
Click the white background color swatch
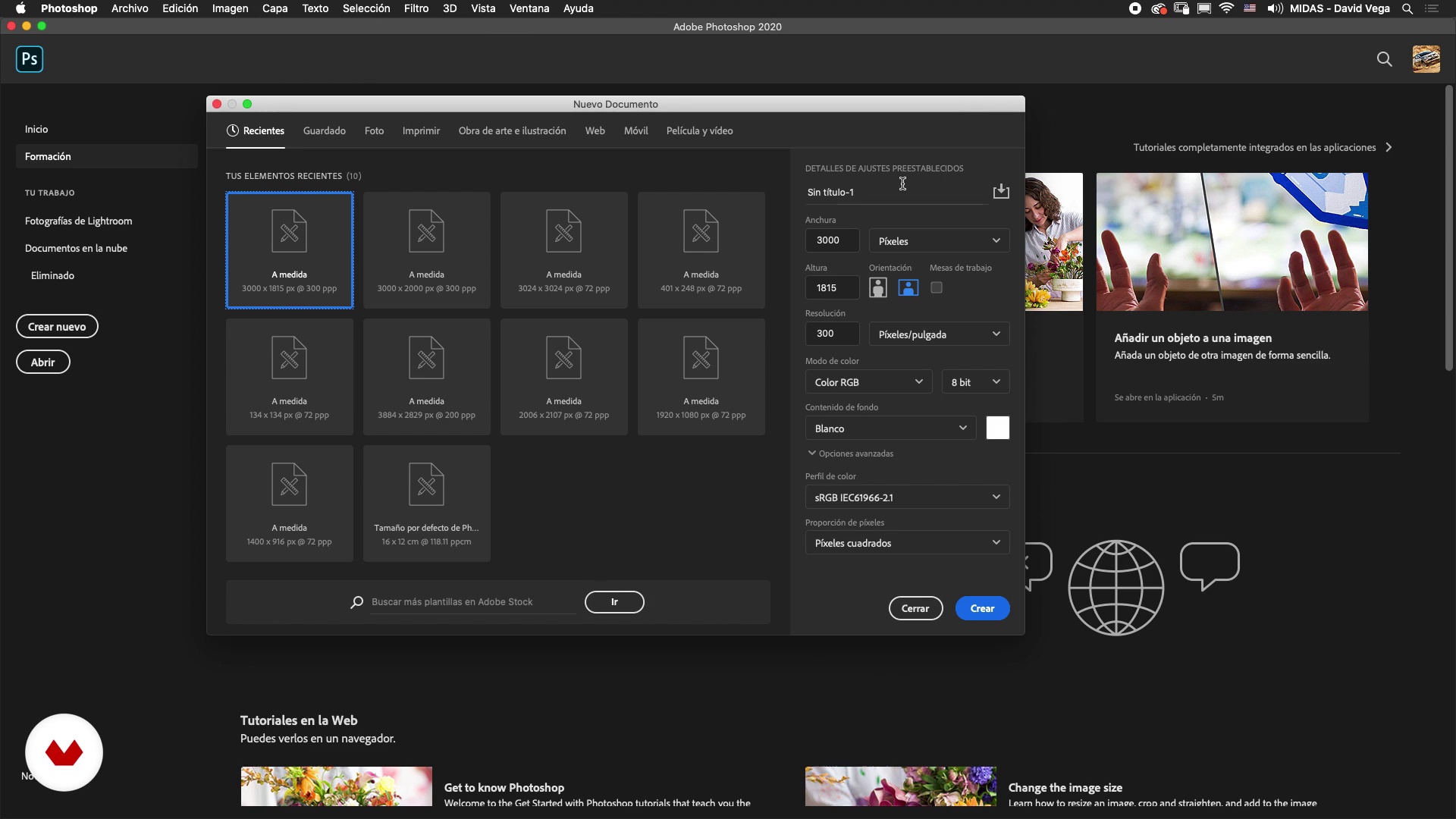coord(997,428)
